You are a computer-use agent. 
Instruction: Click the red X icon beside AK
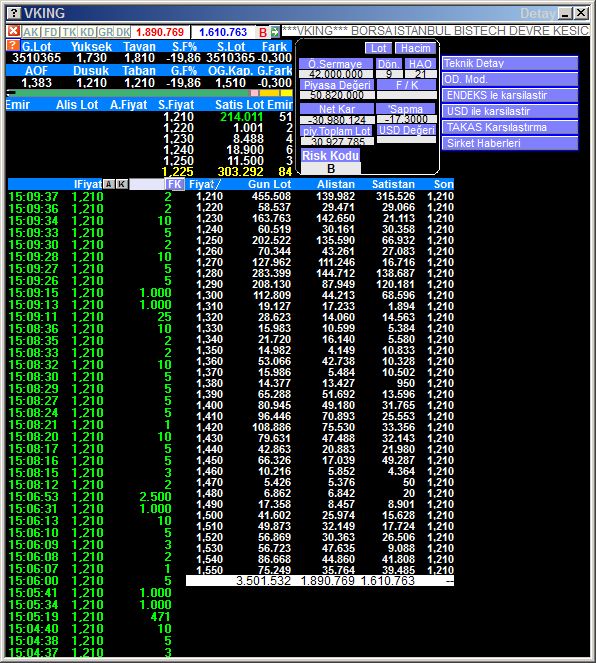click(14, 31)
